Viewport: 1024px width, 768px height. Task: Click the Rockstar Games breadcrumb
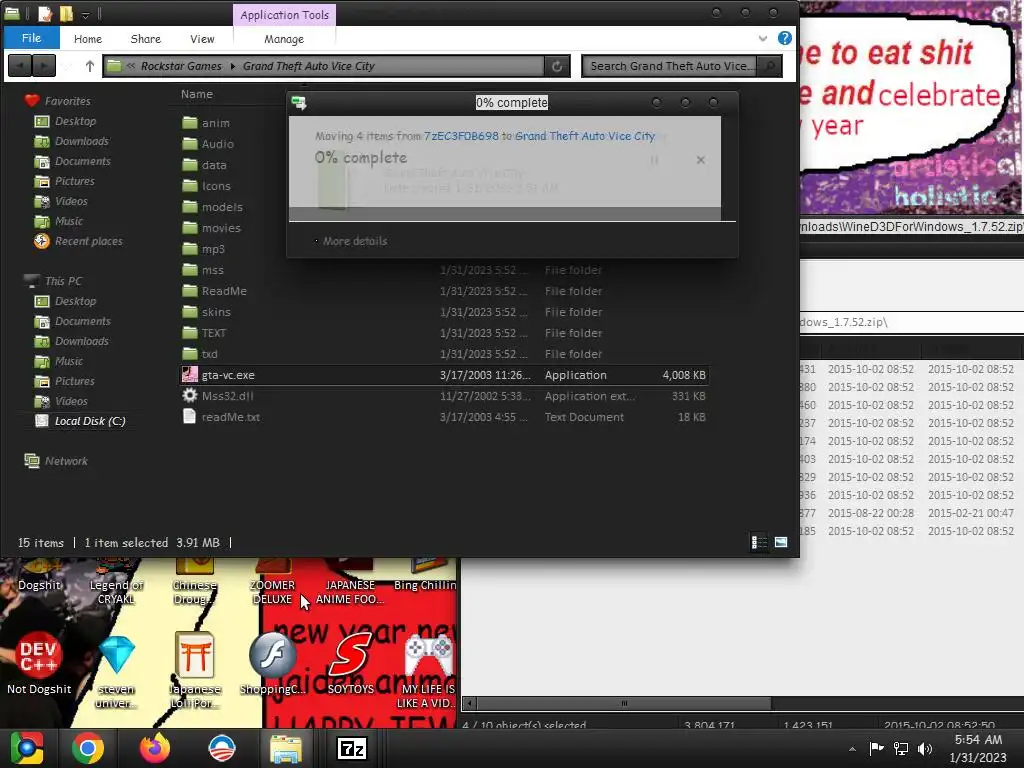[x=181, y=66]
